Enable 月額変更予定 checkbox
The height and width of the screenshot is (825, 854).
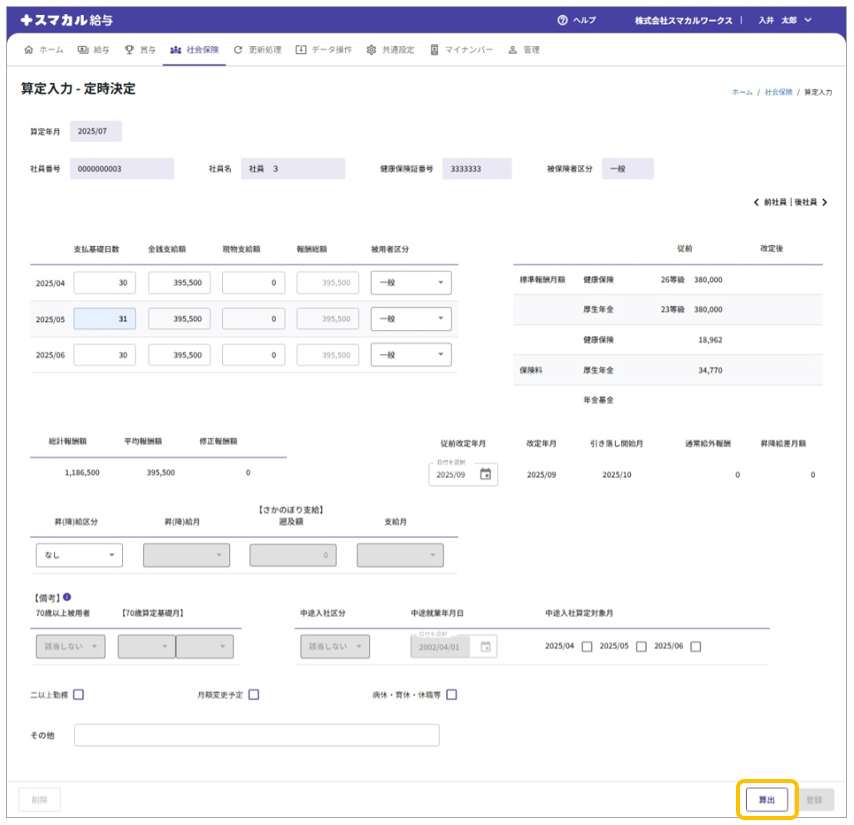(254, 695)
